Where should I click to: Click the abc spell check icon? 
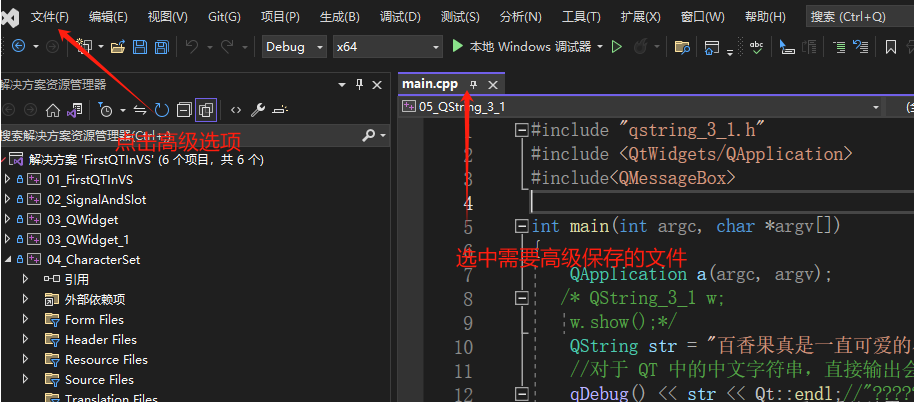(x=757, y=47)
